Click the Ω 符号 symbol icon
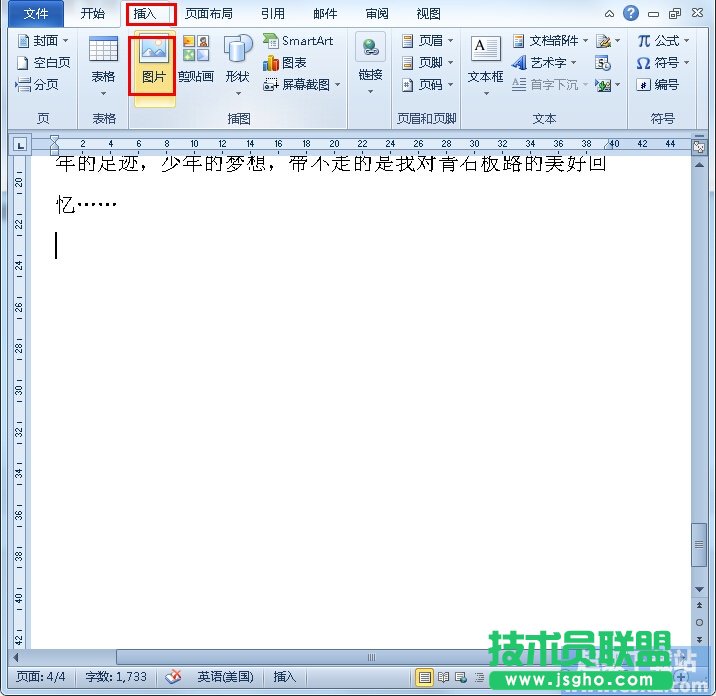Image resolution: width=716 pixels, height=696 pixels. point(643,63)
